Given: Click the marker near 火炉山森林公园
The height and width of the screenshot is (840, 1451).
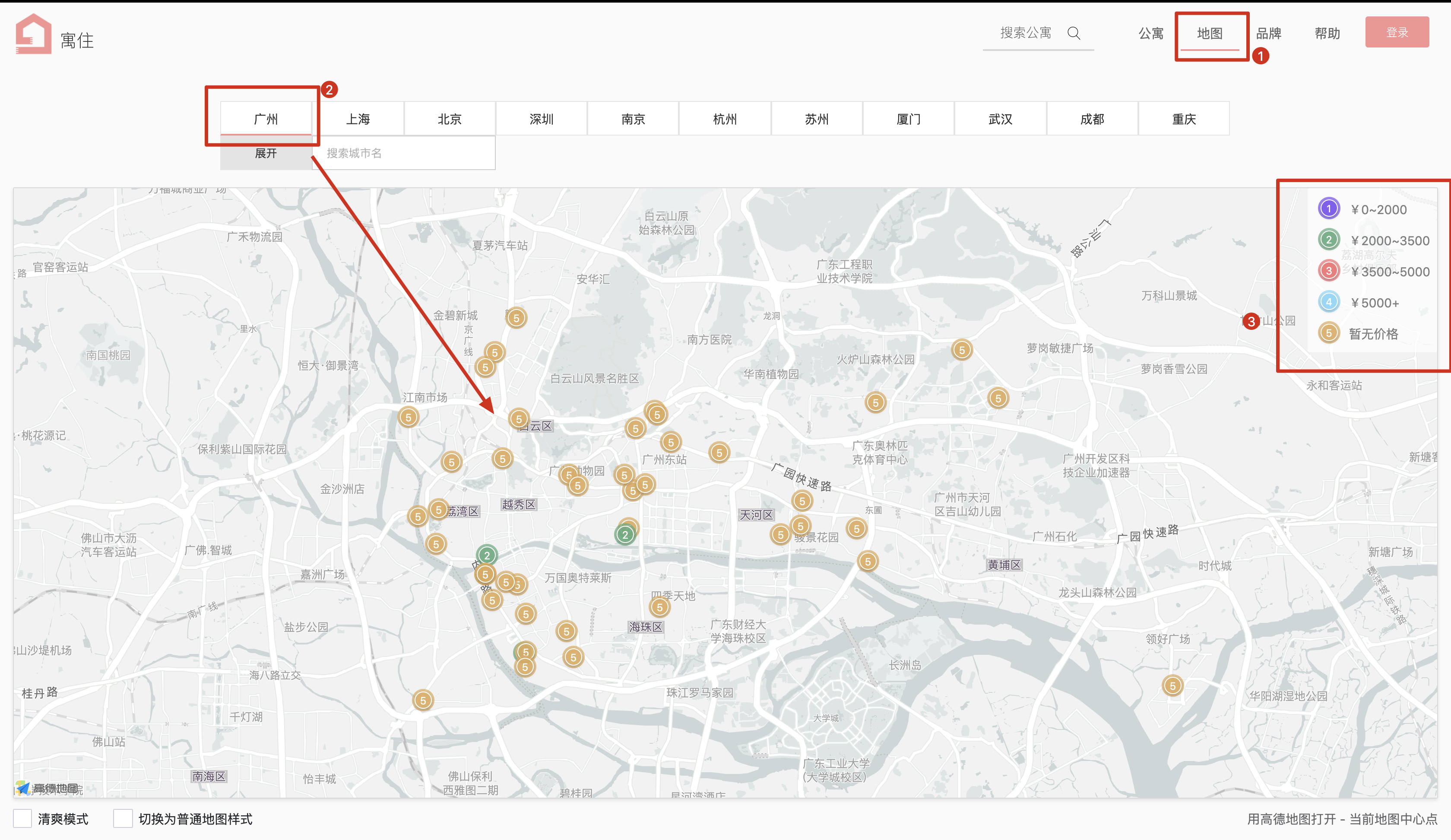Looking at the screenshot, I should pos(875,402).
